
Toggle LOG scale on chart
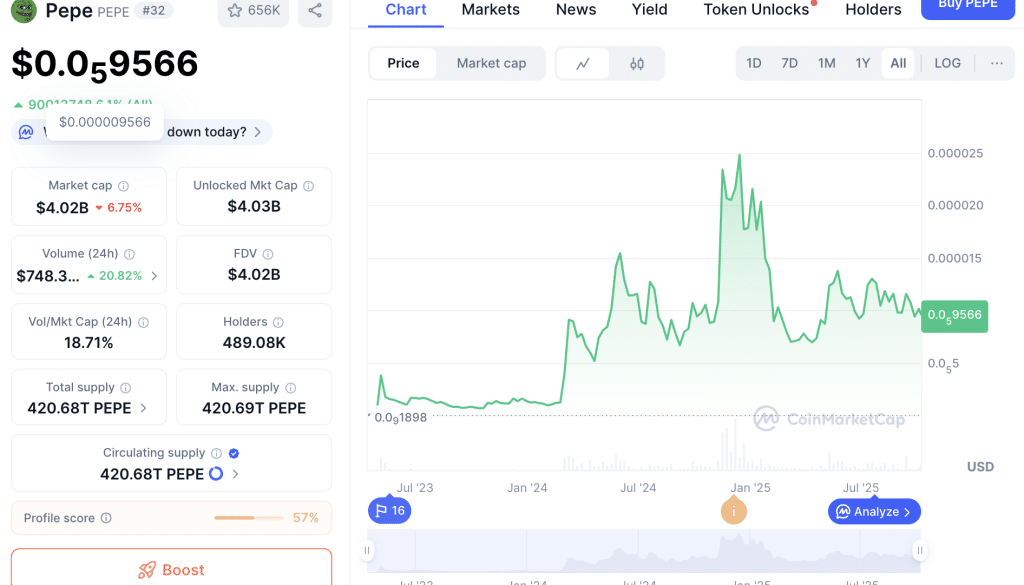click(947, 63)
